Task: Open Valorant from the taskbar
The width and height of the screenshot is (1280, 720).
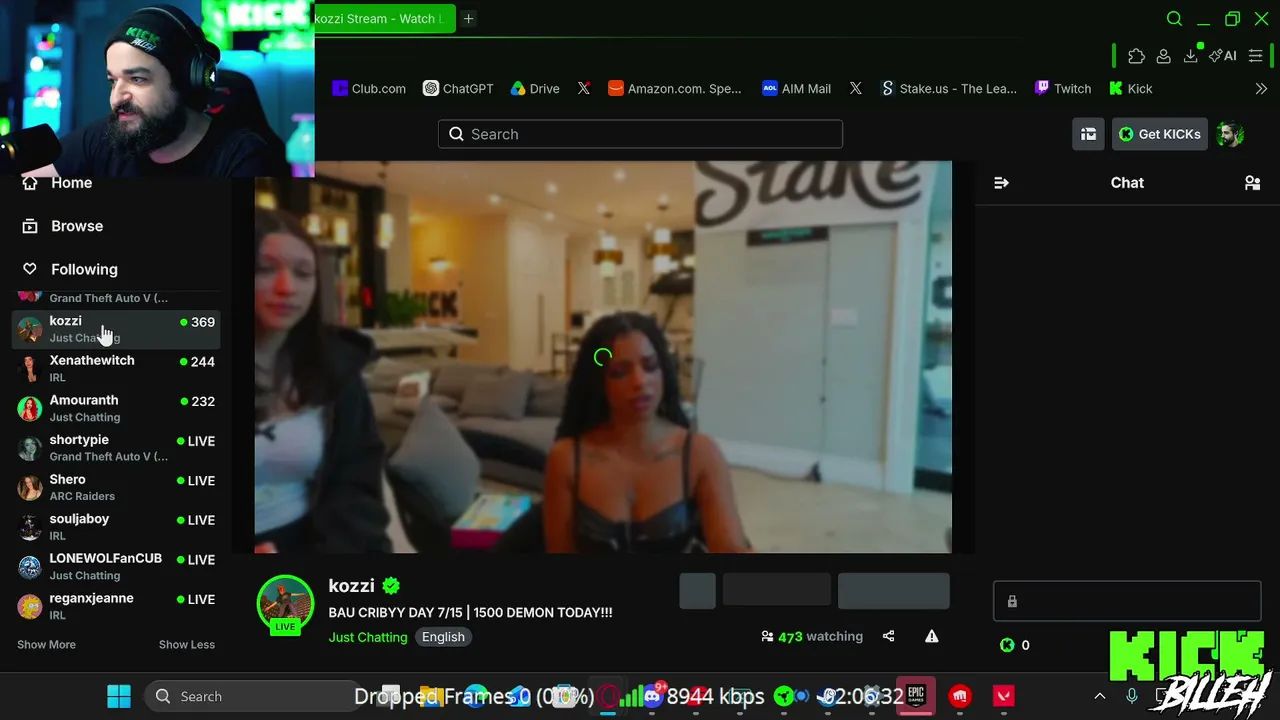Action: (x=1004, y=696)
